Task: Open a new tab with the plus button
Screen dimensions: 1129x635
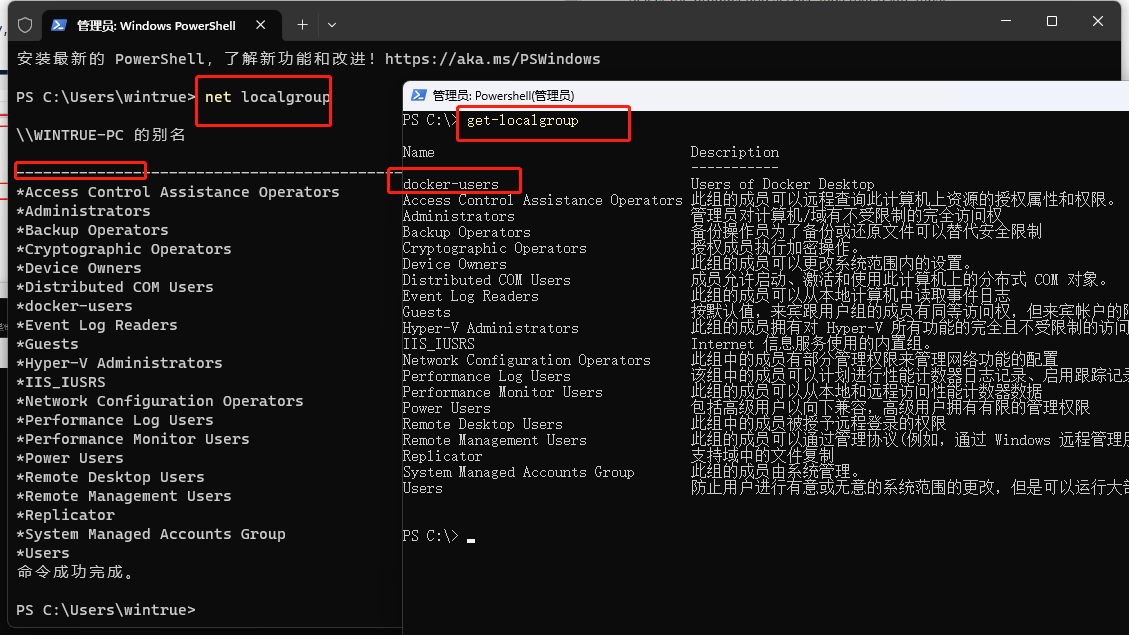Action: click(302, 25)
